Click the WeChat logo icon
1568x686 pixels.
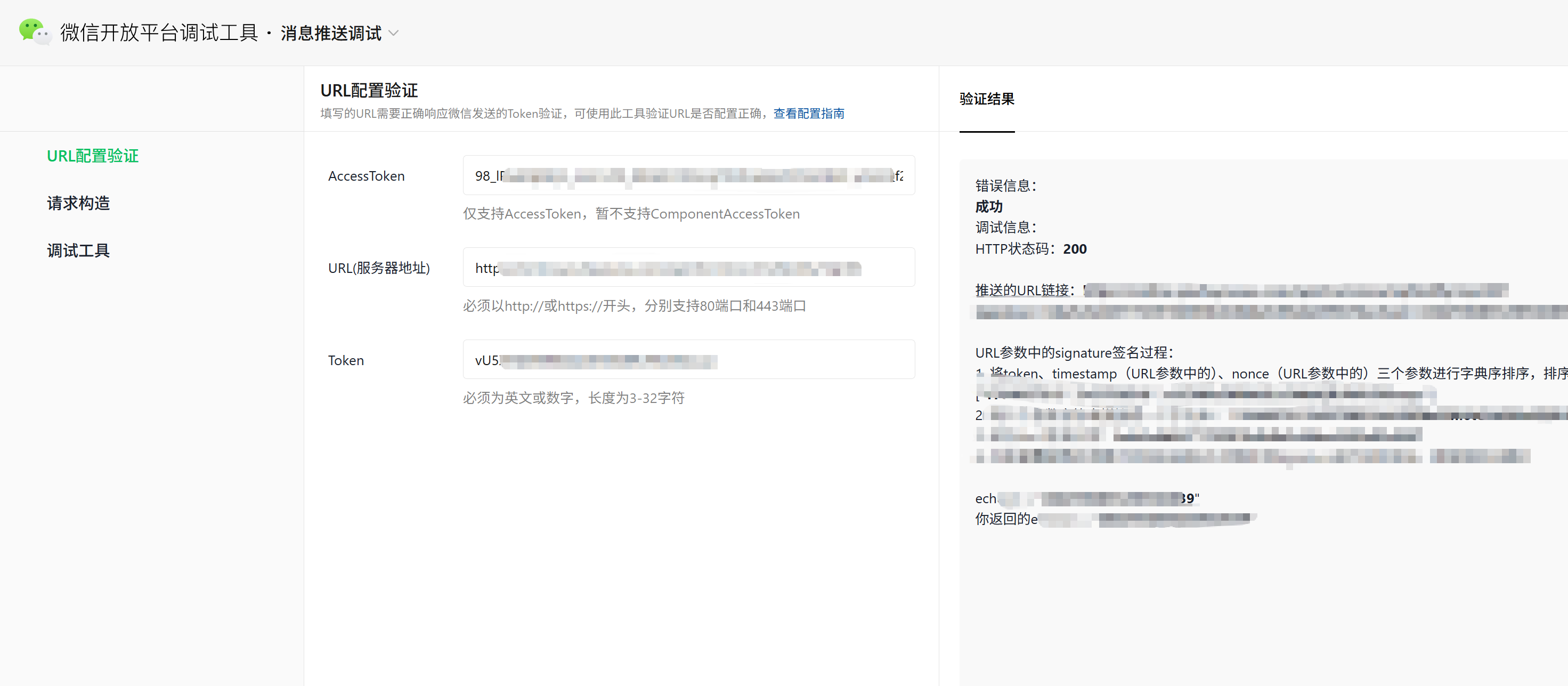tap(34, 31)
